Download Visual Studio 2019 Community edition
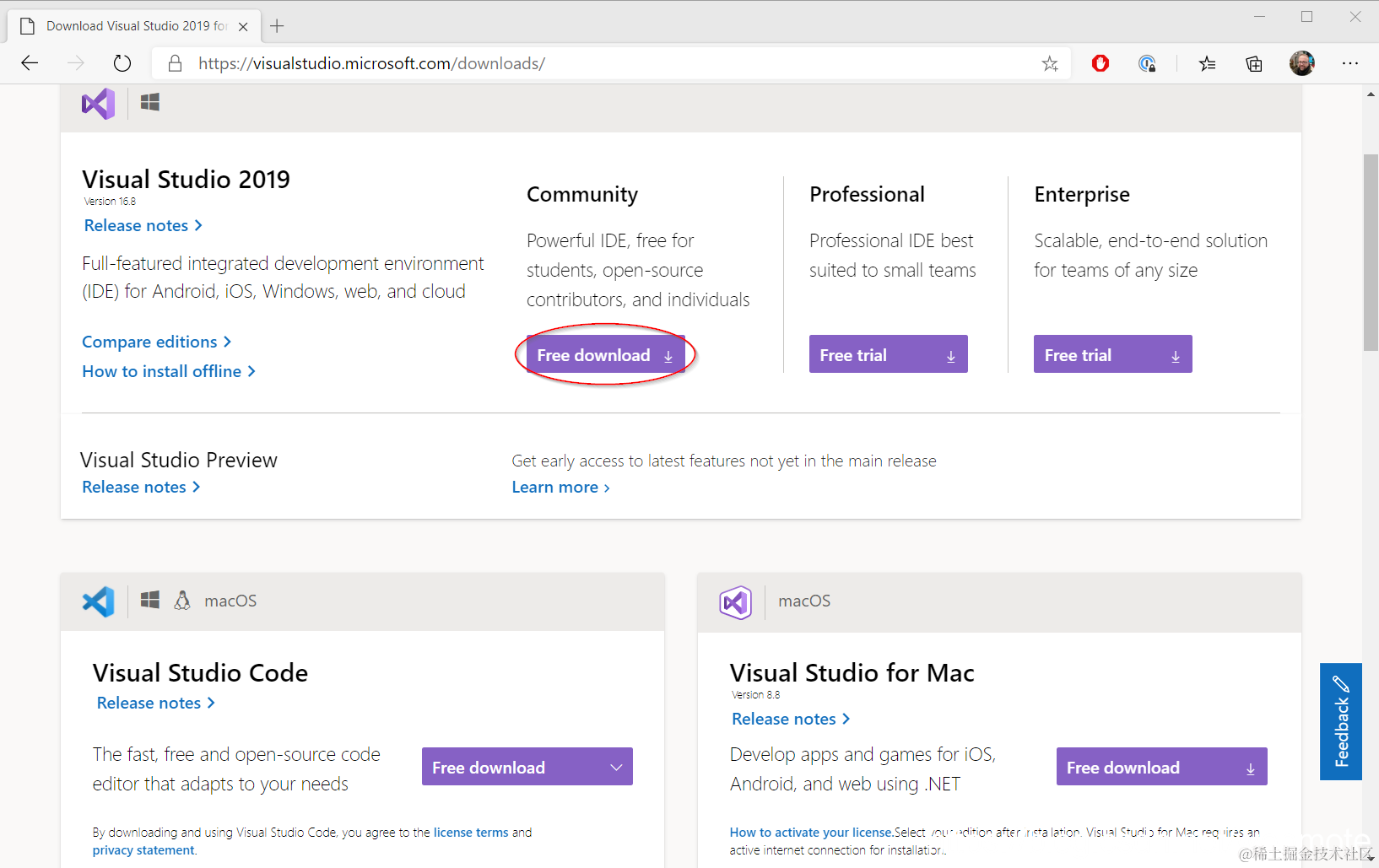This screenshot has width=1379, height=868. click(605, 354)
